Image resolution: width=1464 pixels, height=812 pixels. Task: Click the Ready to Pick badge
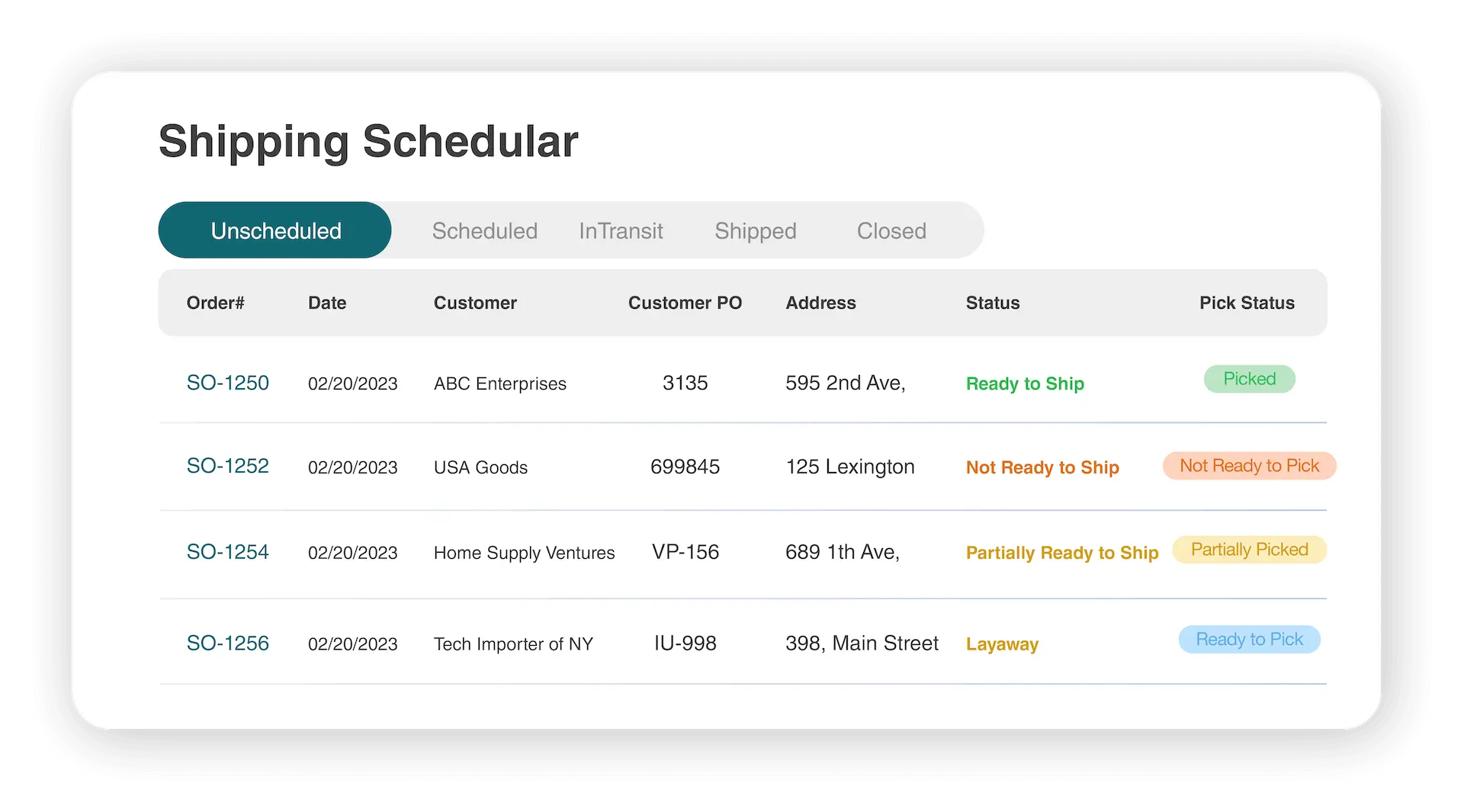tap(1249, 640)
